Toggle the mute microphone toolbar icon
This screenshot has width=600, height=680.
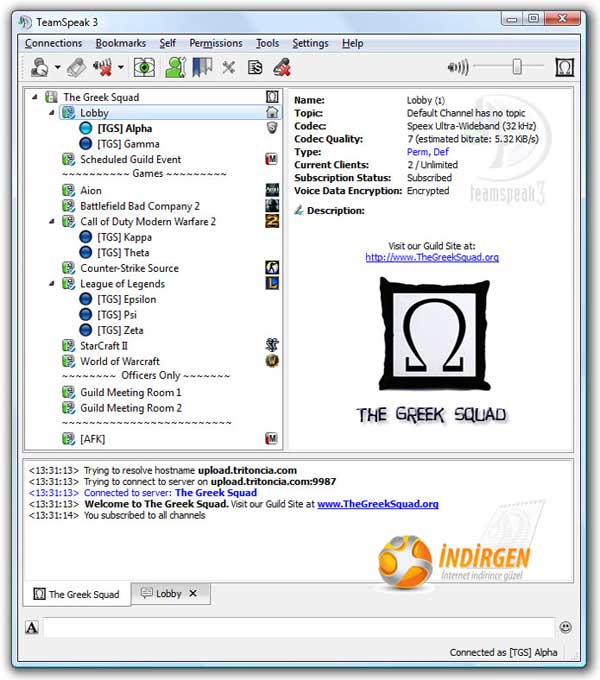point(103,68)
